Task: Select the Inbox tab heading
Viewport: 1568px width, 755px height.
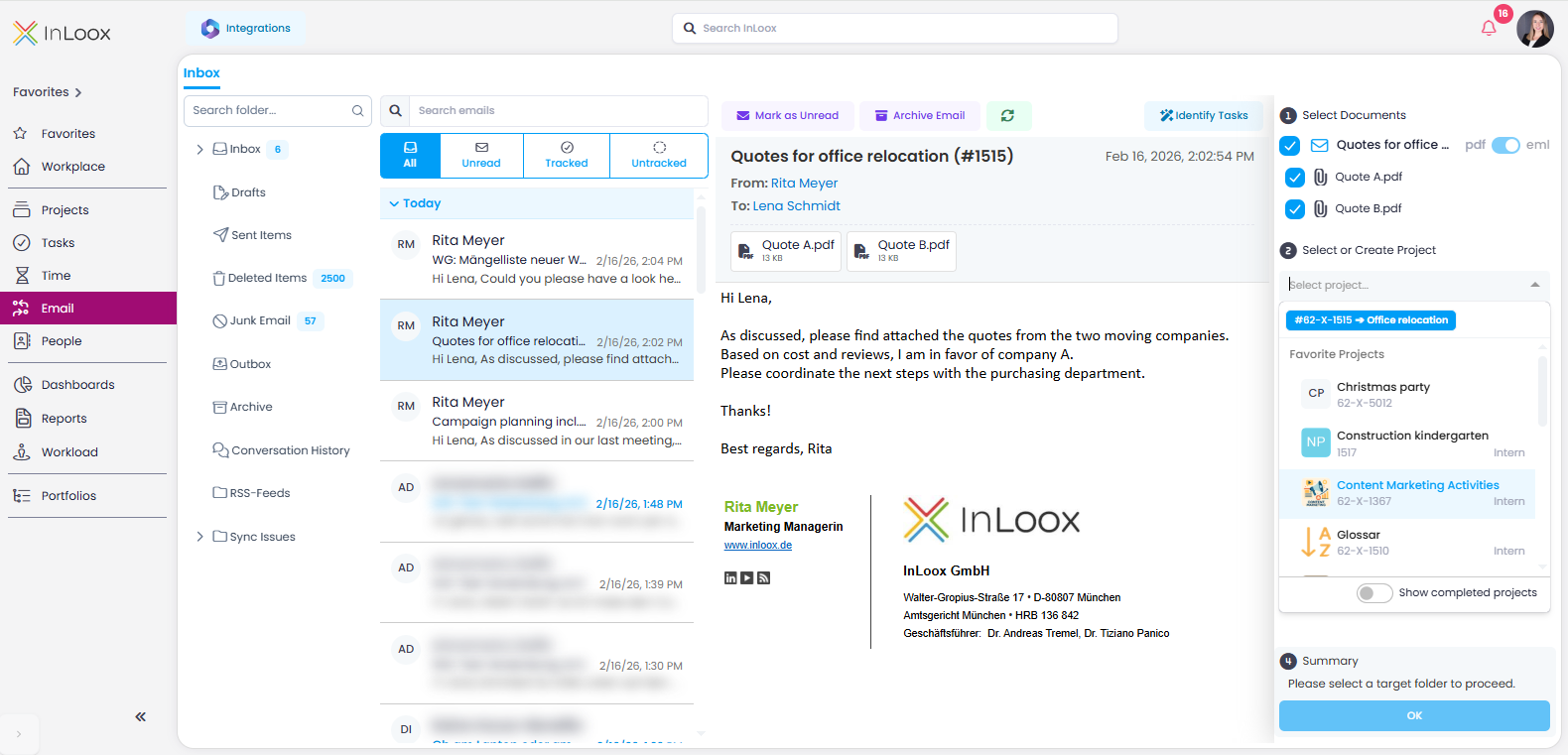Action: pos(201,73)
